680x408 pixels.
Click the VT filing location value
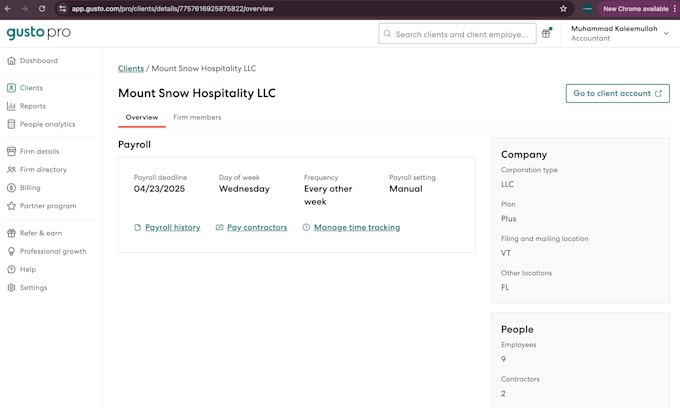(x=506, y=253)
